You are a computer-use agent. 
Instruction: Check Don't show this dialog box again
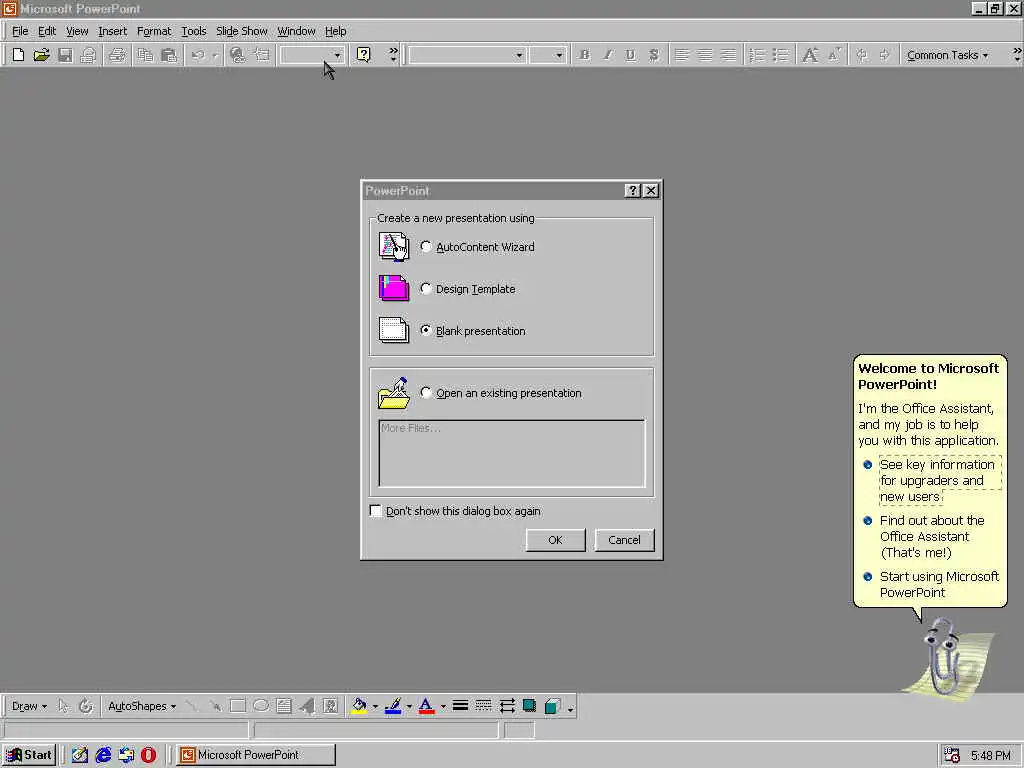376,511
